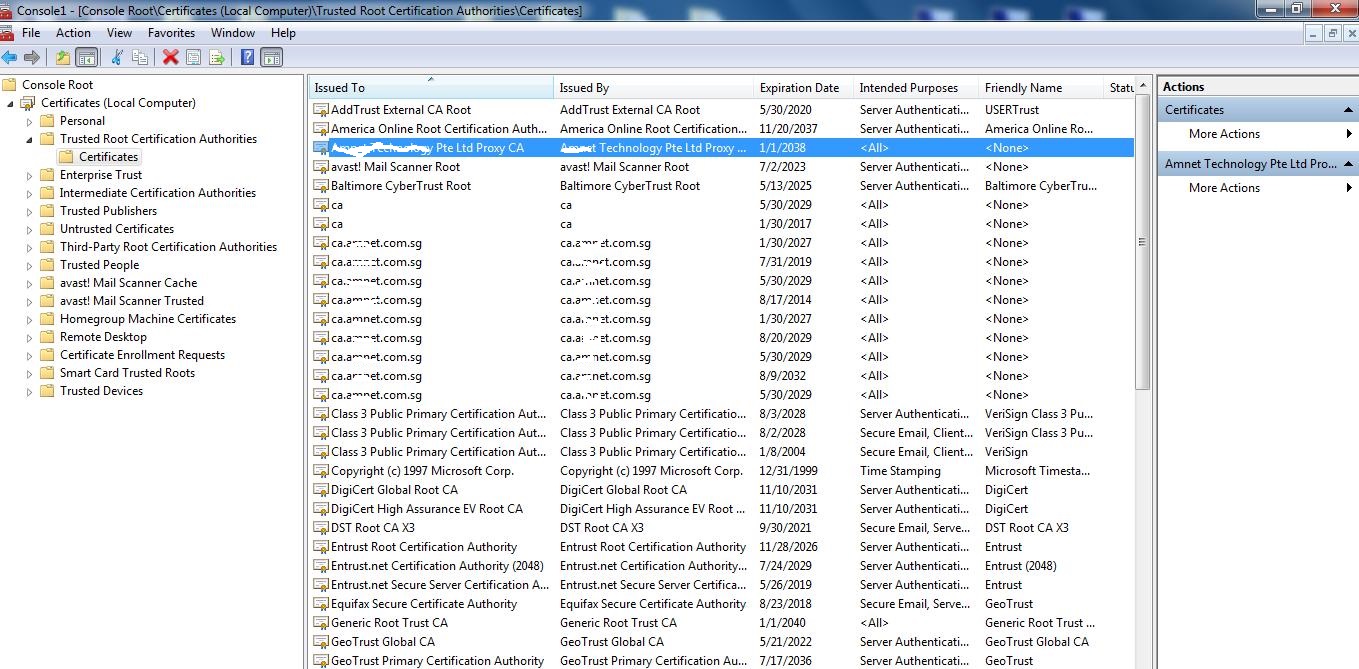Click America Online Root certificate icon
This screenshot has height=669, width=1359.
320,129
